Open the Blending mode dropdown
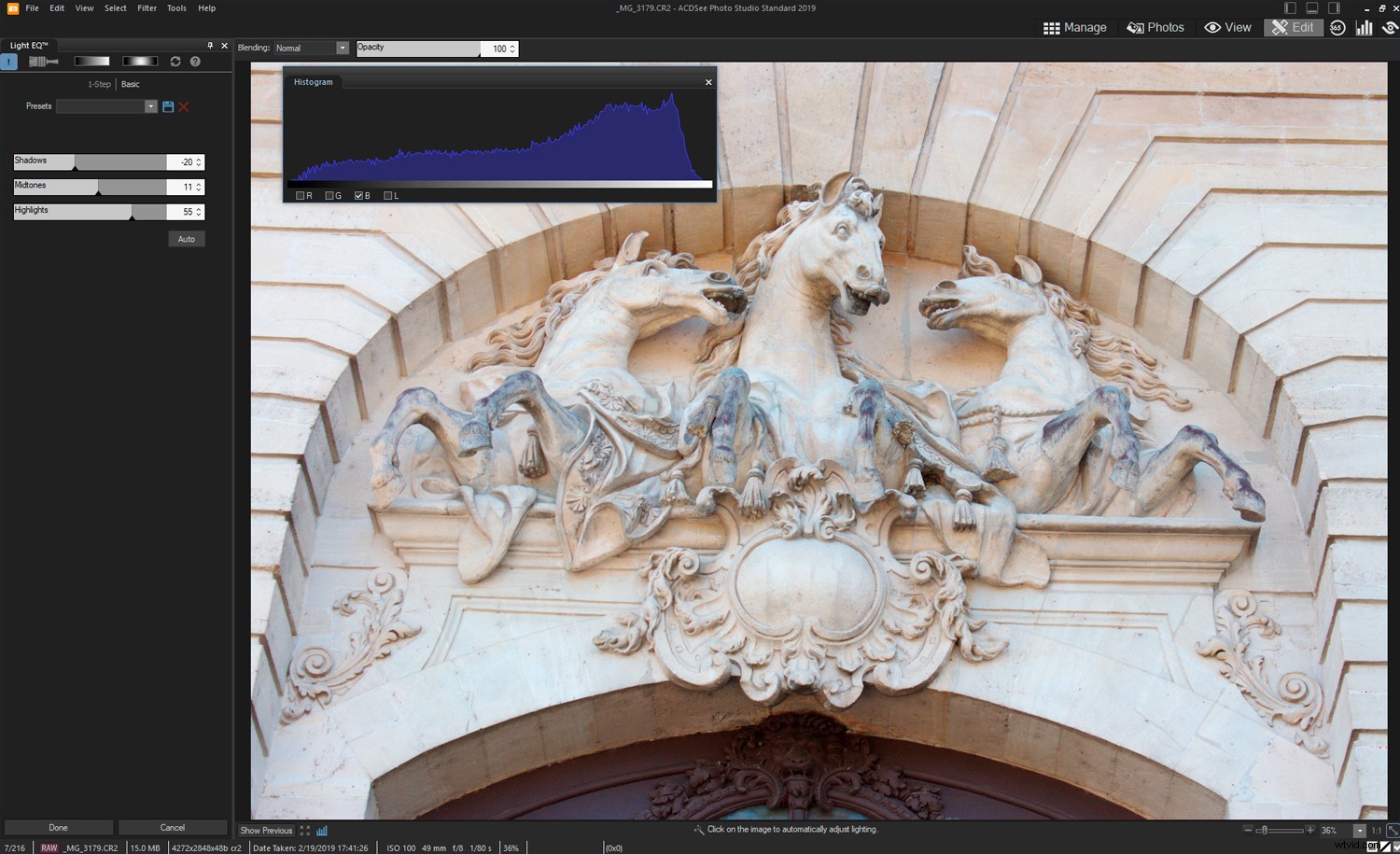1400x854 pixels. [x=342, y=48]
